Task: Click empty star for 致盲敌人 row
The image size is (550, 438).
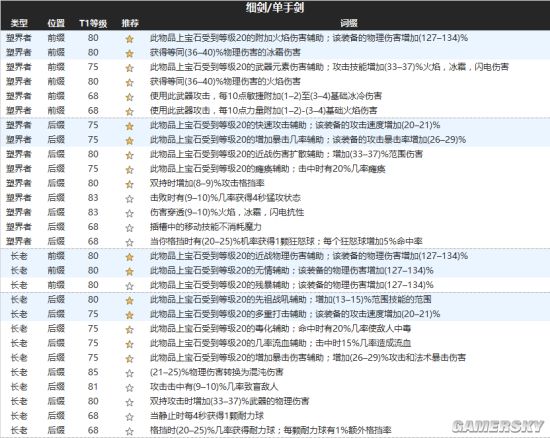Action: click(129, 388)
